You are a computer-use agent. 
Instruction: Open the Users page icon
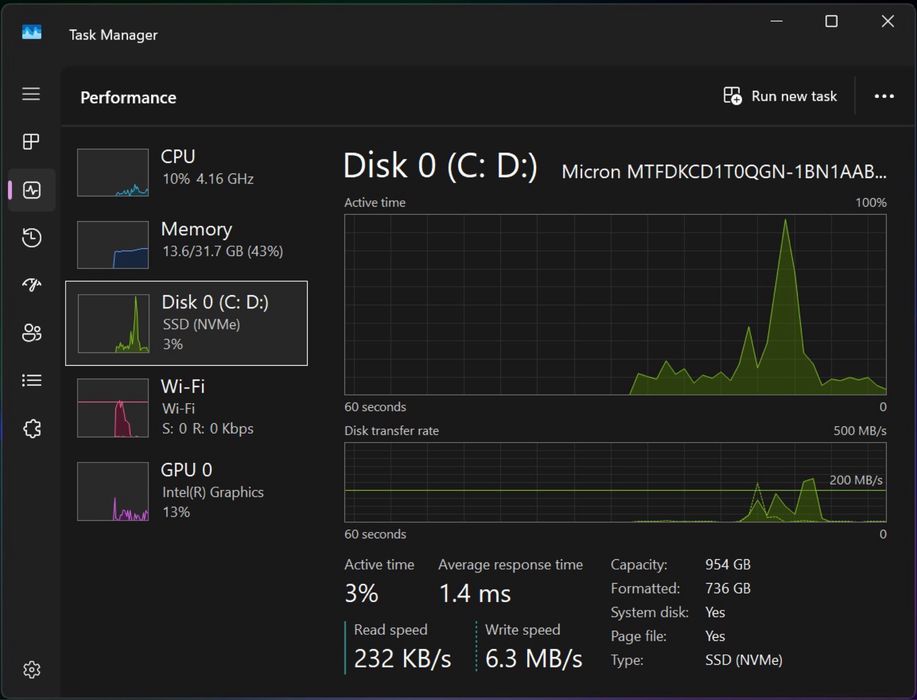[x=32, y=333]
